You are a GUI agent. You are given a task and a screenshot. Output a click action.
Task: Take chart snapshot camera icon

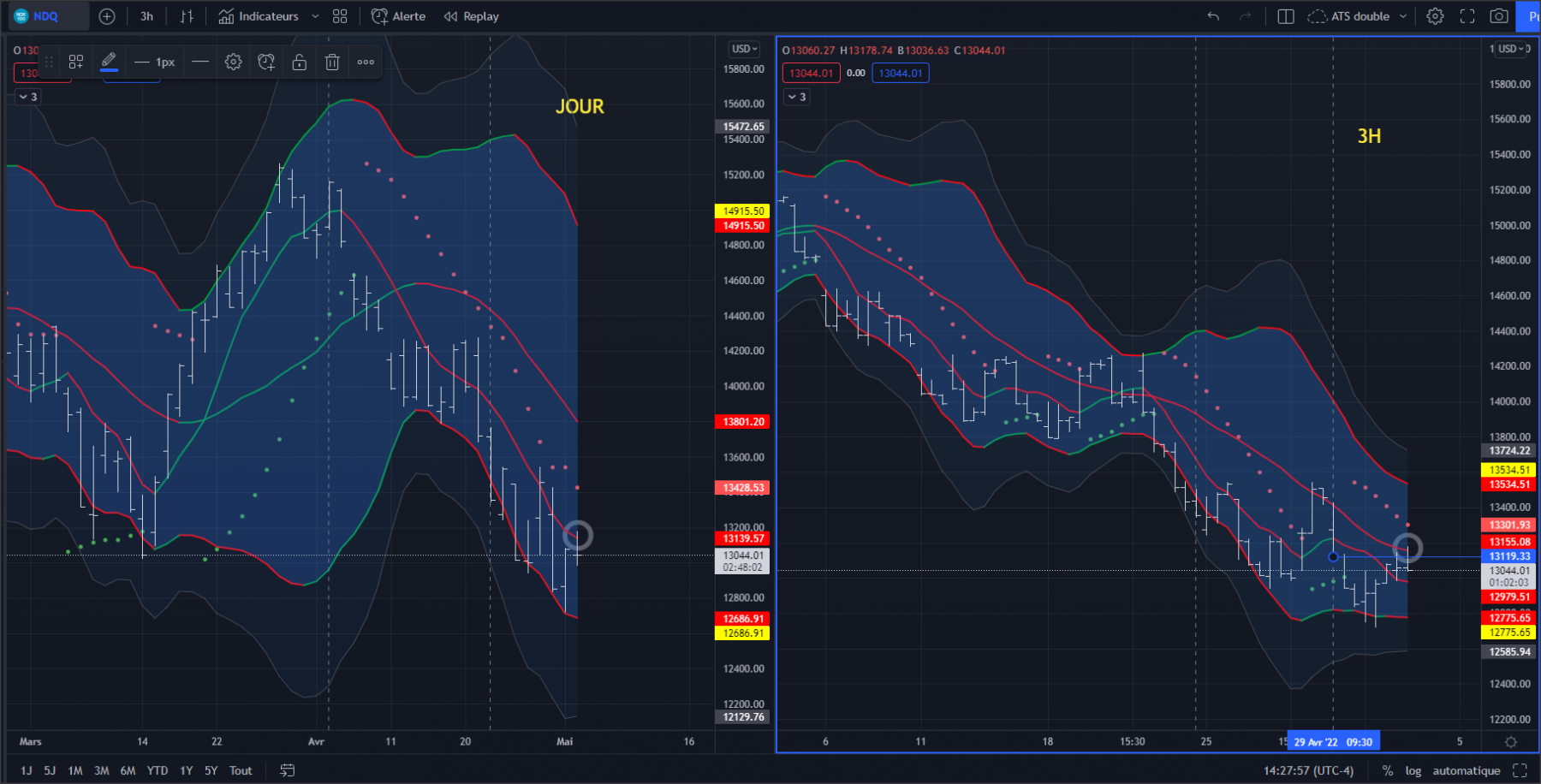[1499, 16]
